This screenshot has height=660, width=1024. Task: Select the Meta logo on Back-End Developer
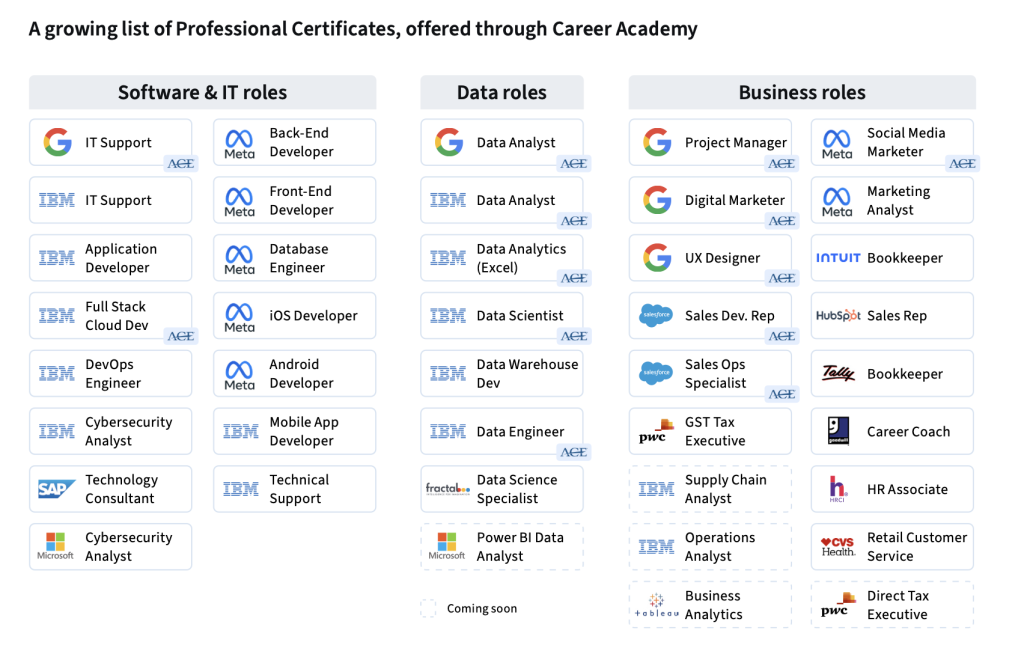[x=240, y=142]
